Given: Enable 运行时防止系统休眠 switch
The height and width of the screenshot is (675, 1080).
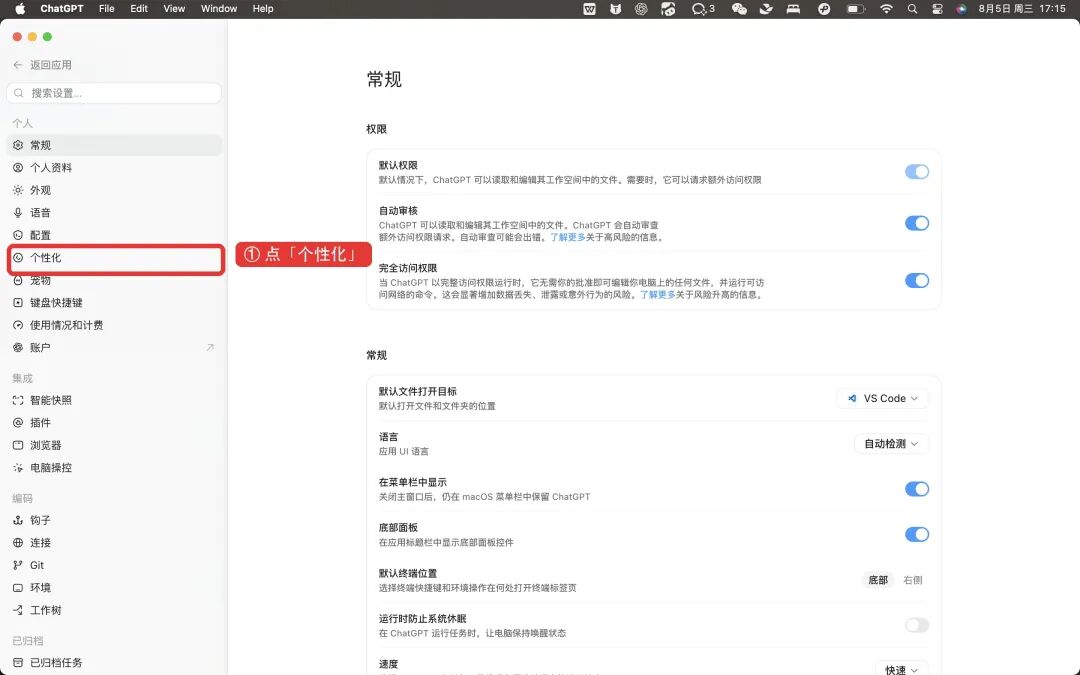Looking at the screenshot, I should coord(917,625).
